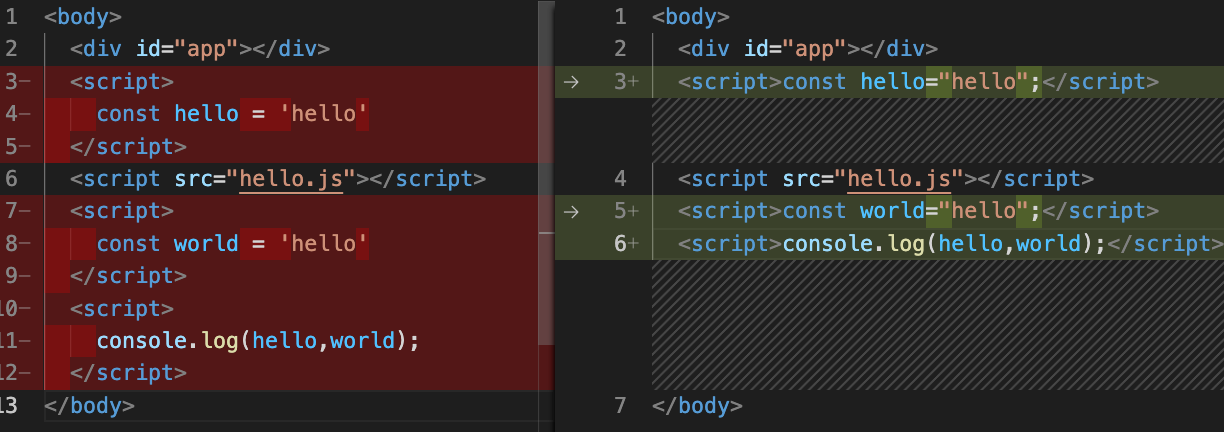Click the <script> tag on original line 7

coord(122,211)
